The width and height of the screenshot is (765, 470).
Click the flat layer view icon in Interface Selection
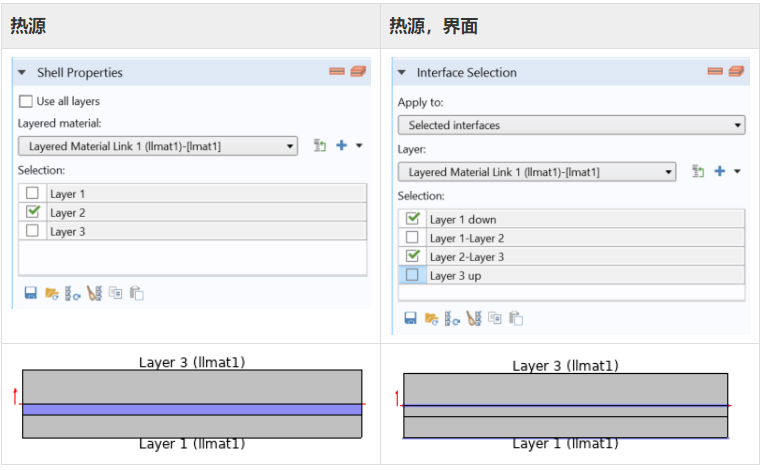pos(715,71)
